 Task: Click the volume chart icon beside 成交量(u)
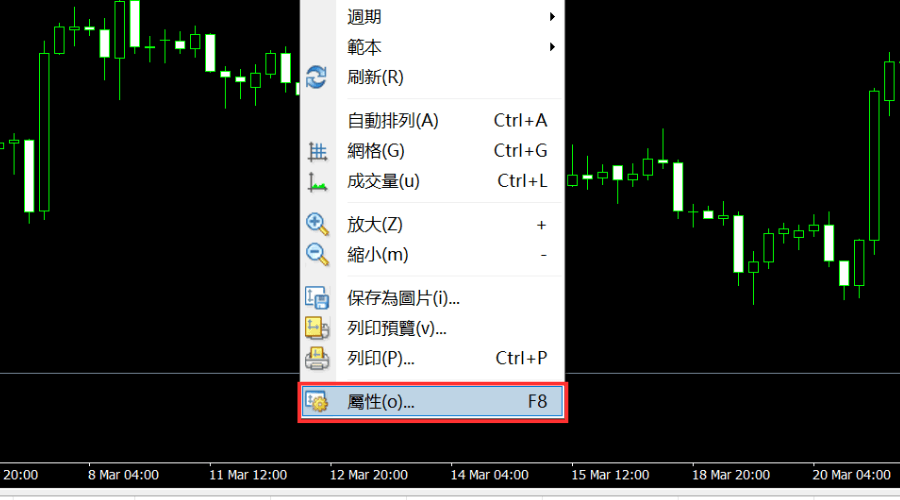[x=317, y=182]
